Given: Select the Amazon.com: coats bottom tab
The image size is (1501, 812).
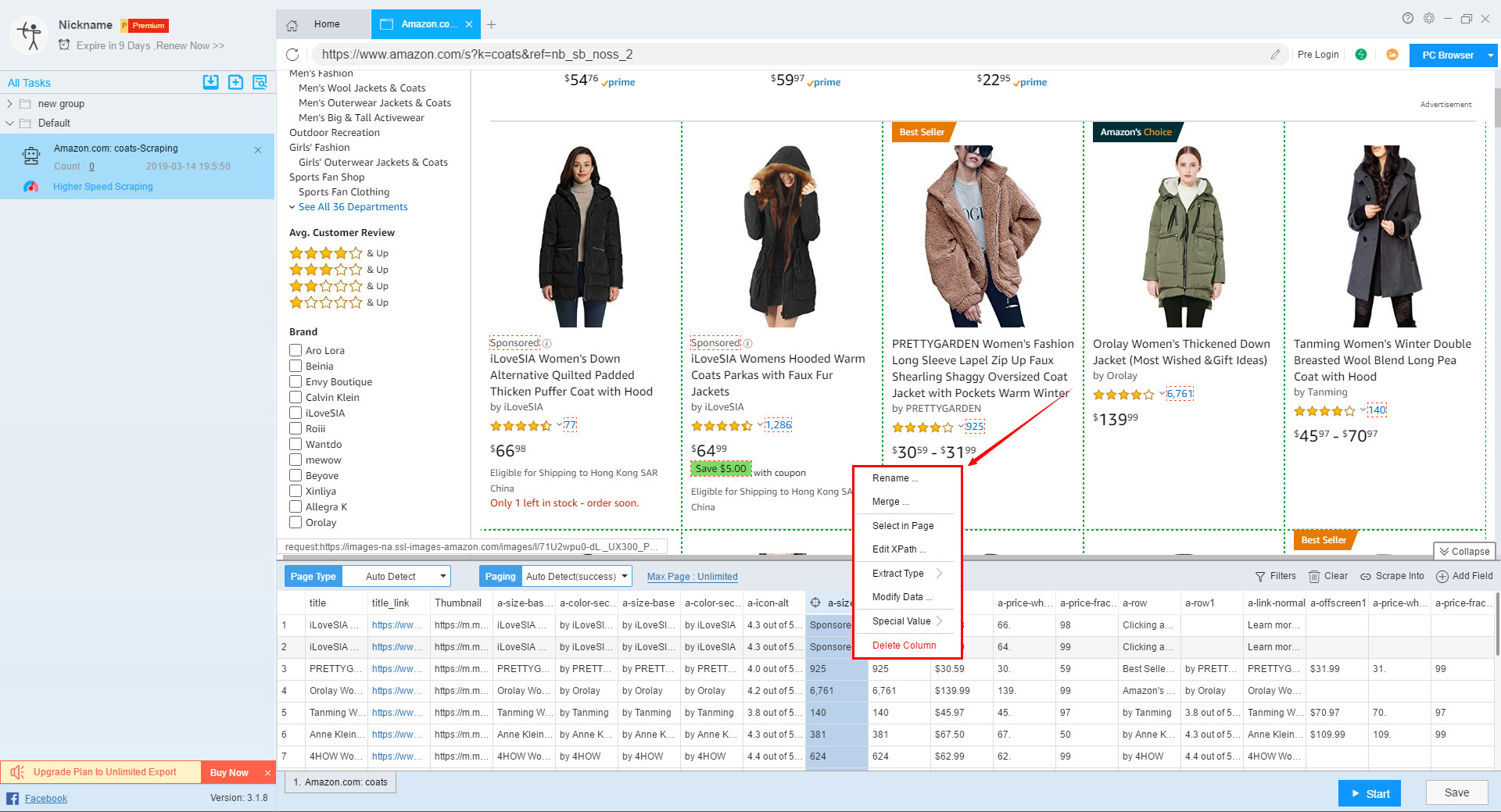Looking at the screenshot, I should 341,782.
